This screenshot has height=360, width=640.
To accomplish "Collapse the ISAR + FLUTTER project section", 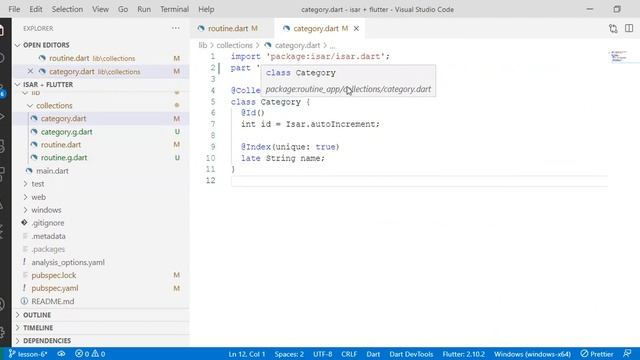I will coord(18,84).
